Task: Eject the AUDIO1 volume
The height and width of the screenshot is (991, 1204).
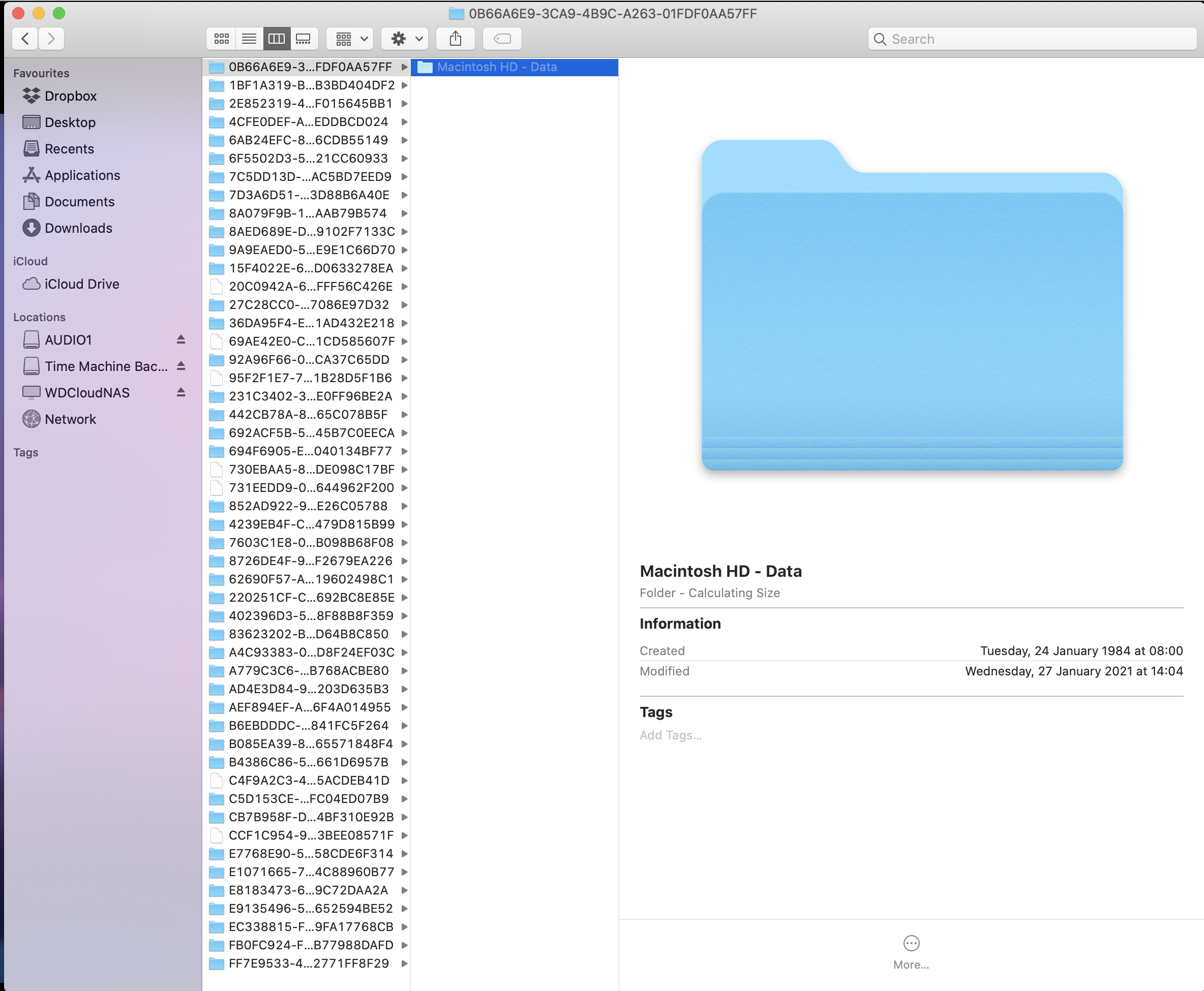Action: (180, 339)
